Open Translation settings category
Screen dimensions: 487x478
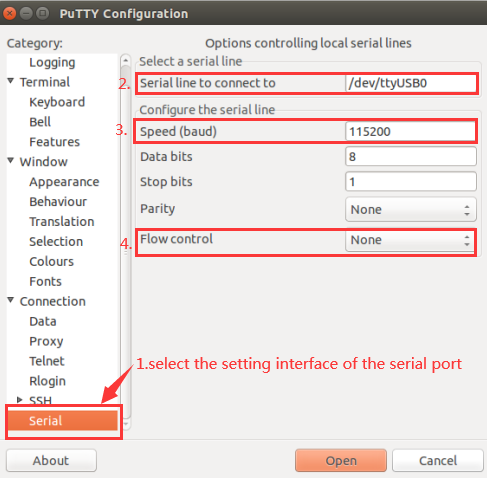62,222
